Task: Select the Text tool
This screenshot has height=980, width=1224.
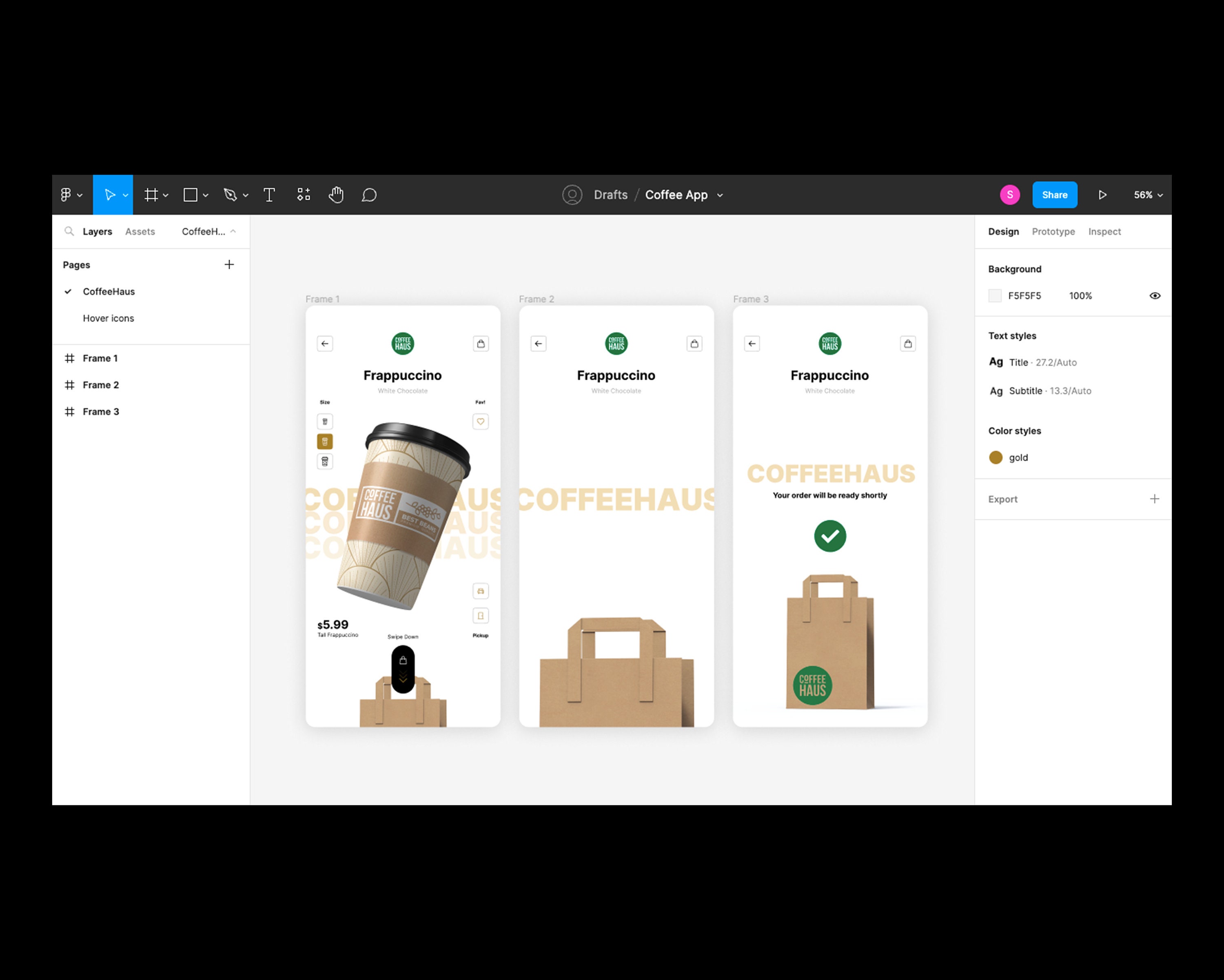Action: [x=269, y=195]
